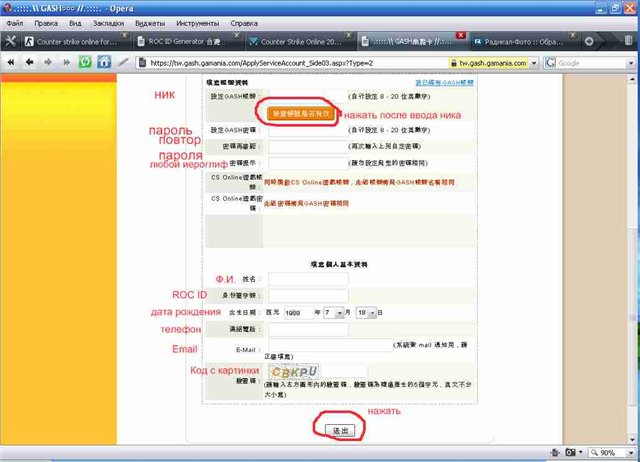Go forward with the Forward arrow
640x462 pixels.
(x=48, y=62)
